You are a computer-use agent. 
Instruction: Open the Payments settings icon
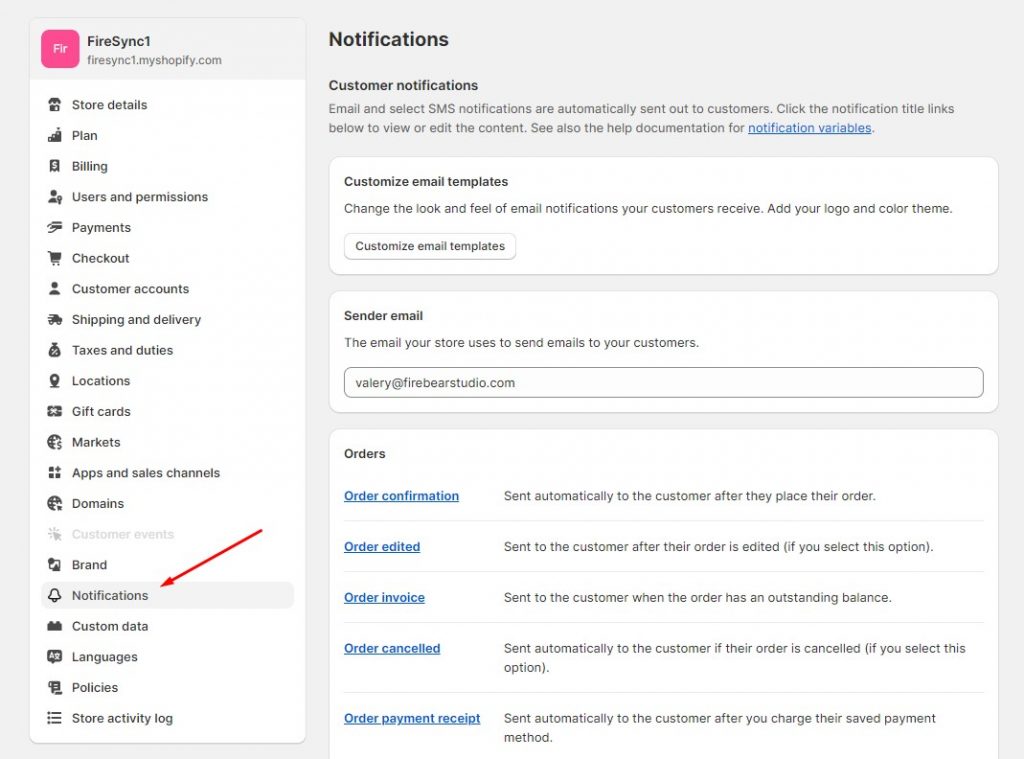54,227
